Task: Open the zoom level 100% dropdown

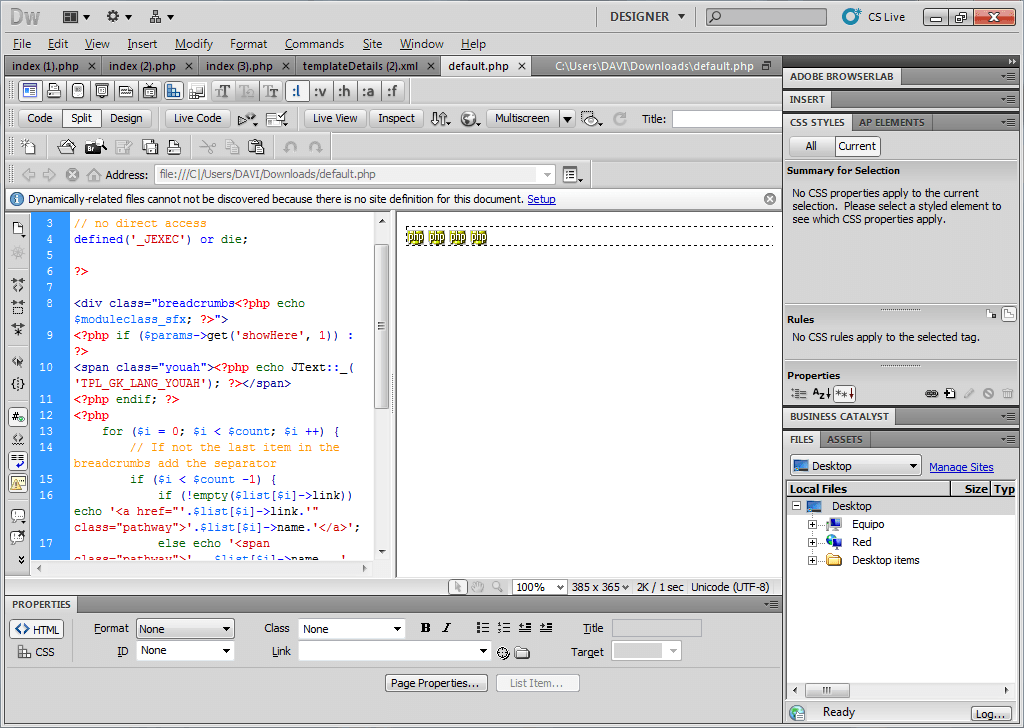Action: pos(539,587)
